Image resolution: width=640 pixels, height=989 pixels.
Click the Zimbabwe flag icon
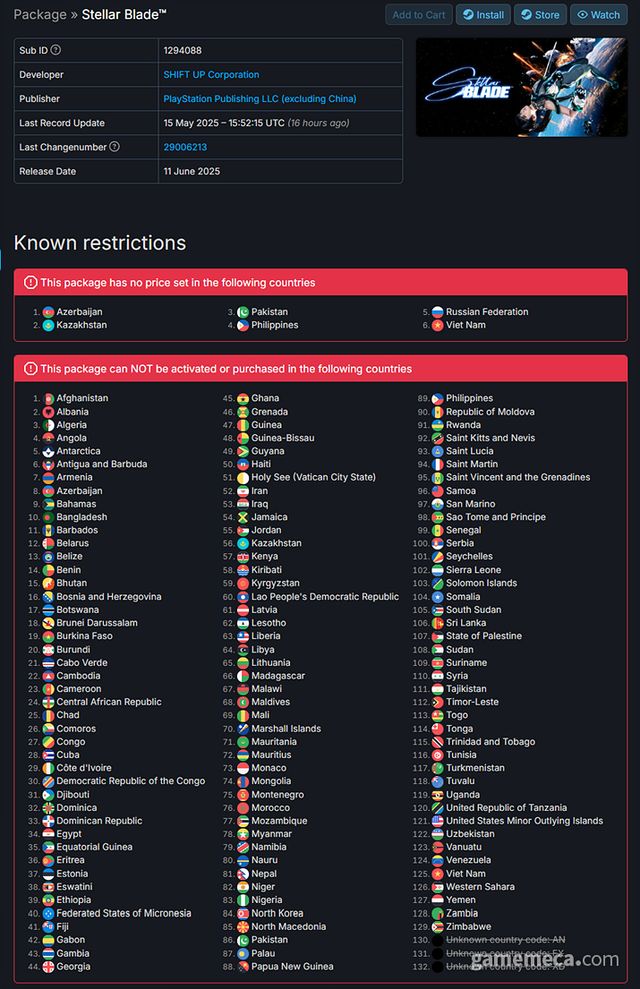coord(438,927)
